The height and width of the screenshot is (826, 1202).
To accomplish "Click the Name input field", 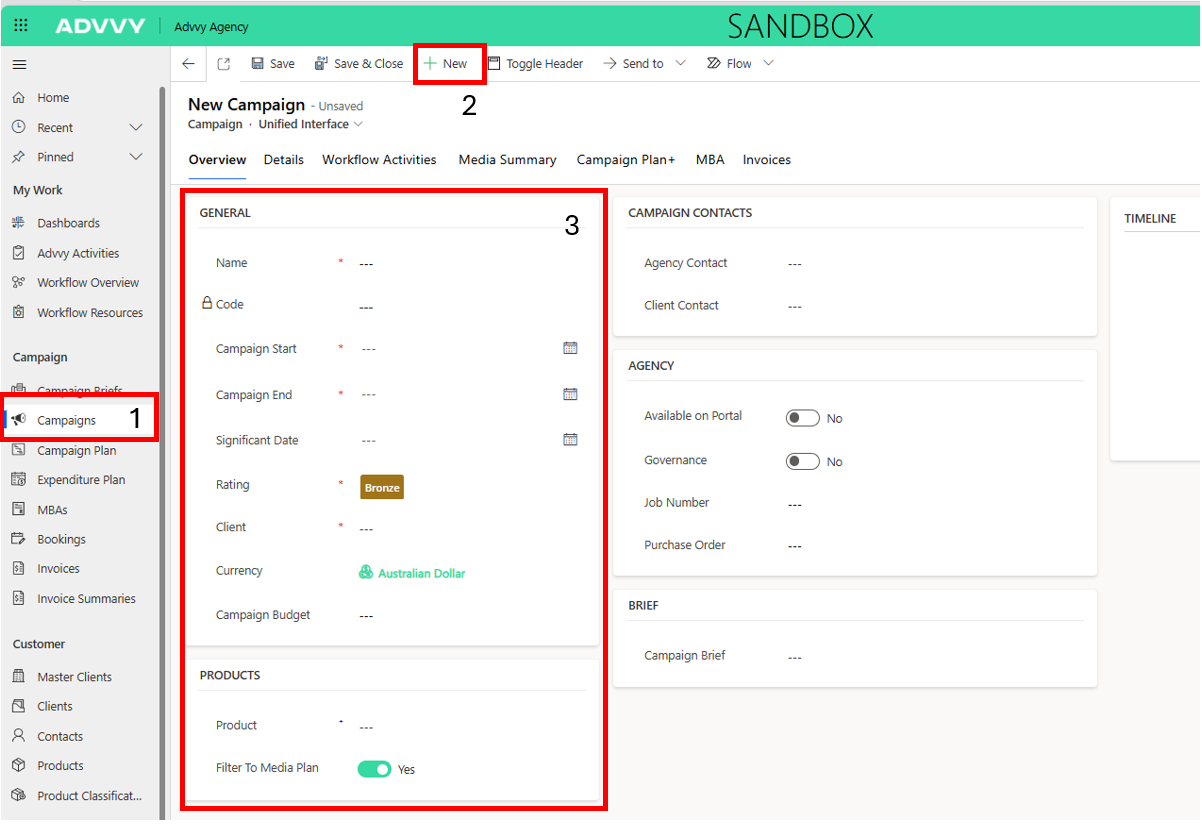I will pyautogui.click(x=468, y=263).
